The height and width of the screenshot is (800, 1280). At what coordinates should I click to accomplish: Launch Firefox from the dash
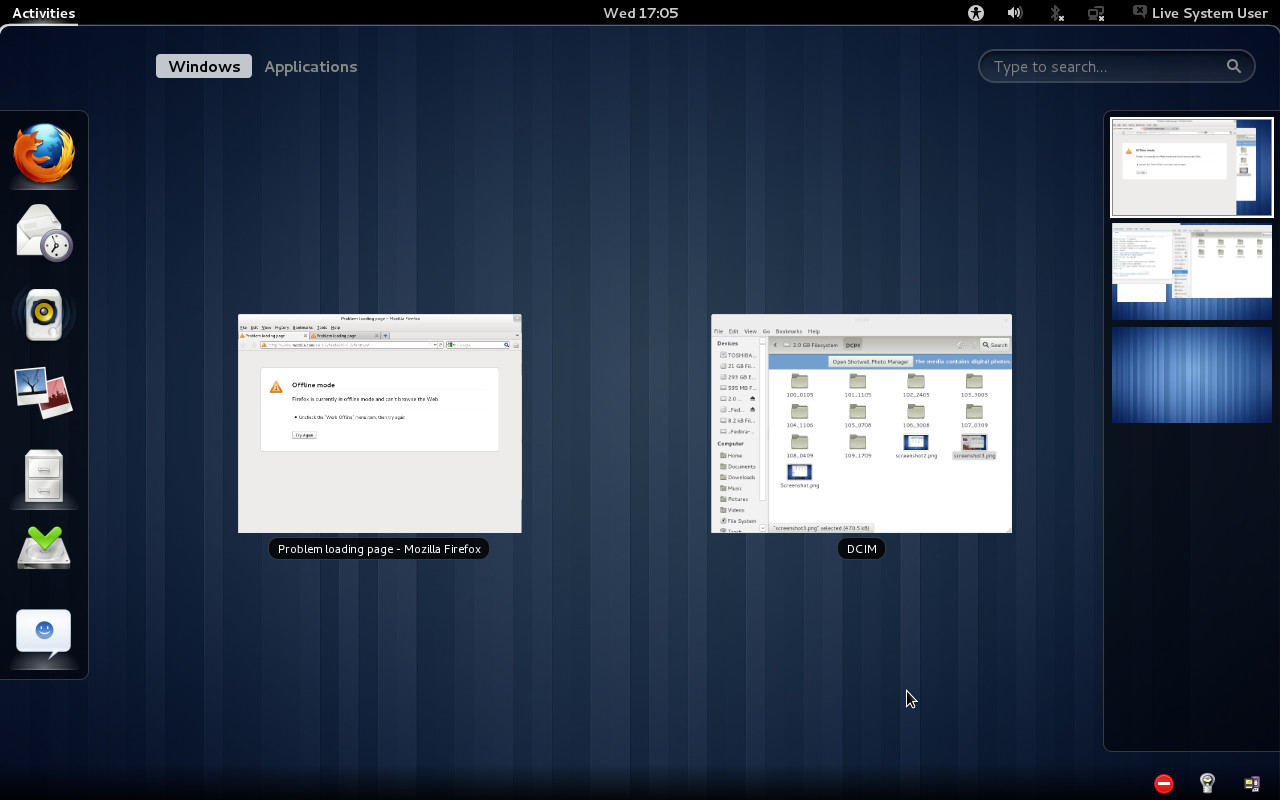point(44,154)
